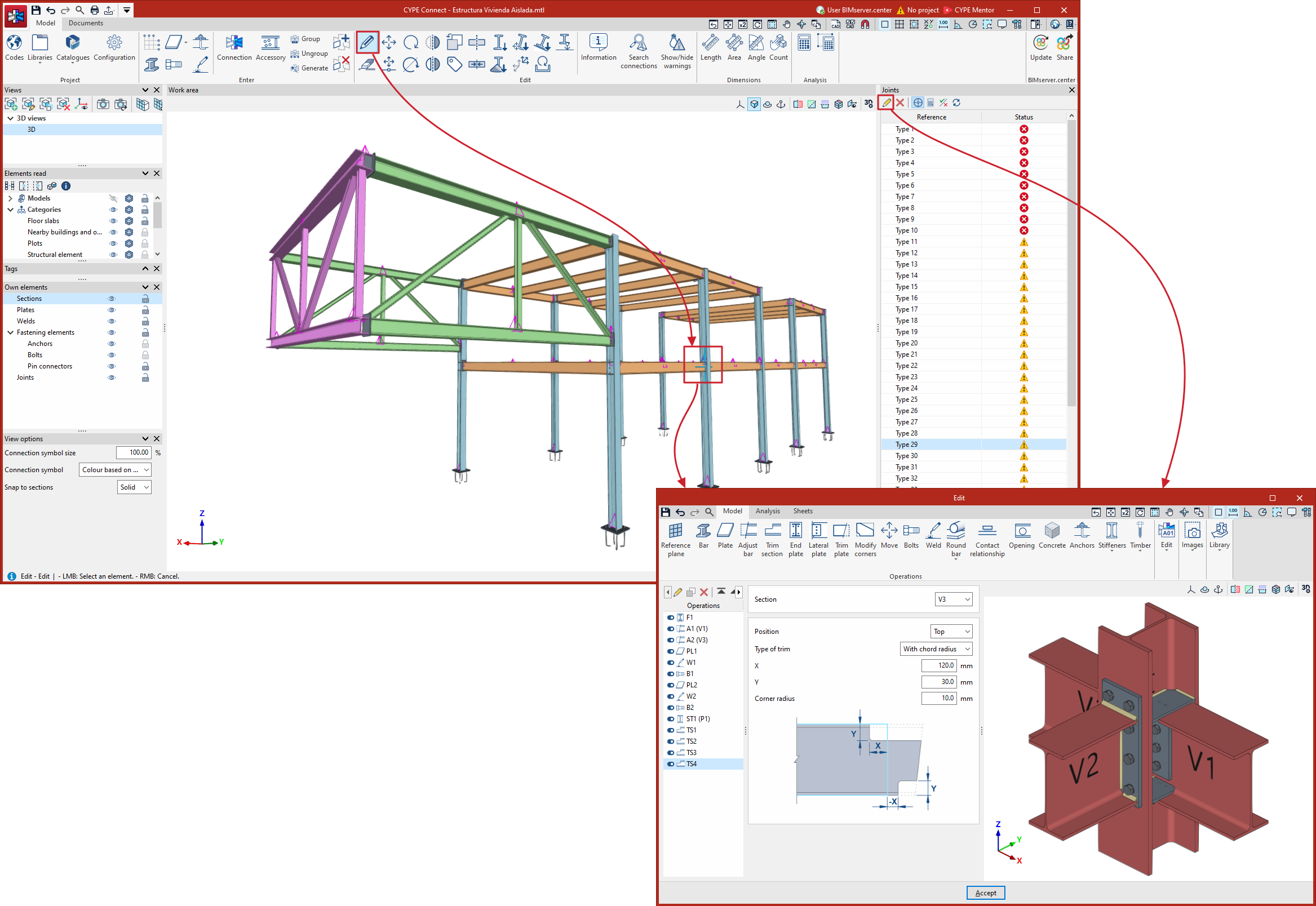Toggle visibility of F1 operation
Screen dimensions: 1316x906
click(x=671, y=618)
